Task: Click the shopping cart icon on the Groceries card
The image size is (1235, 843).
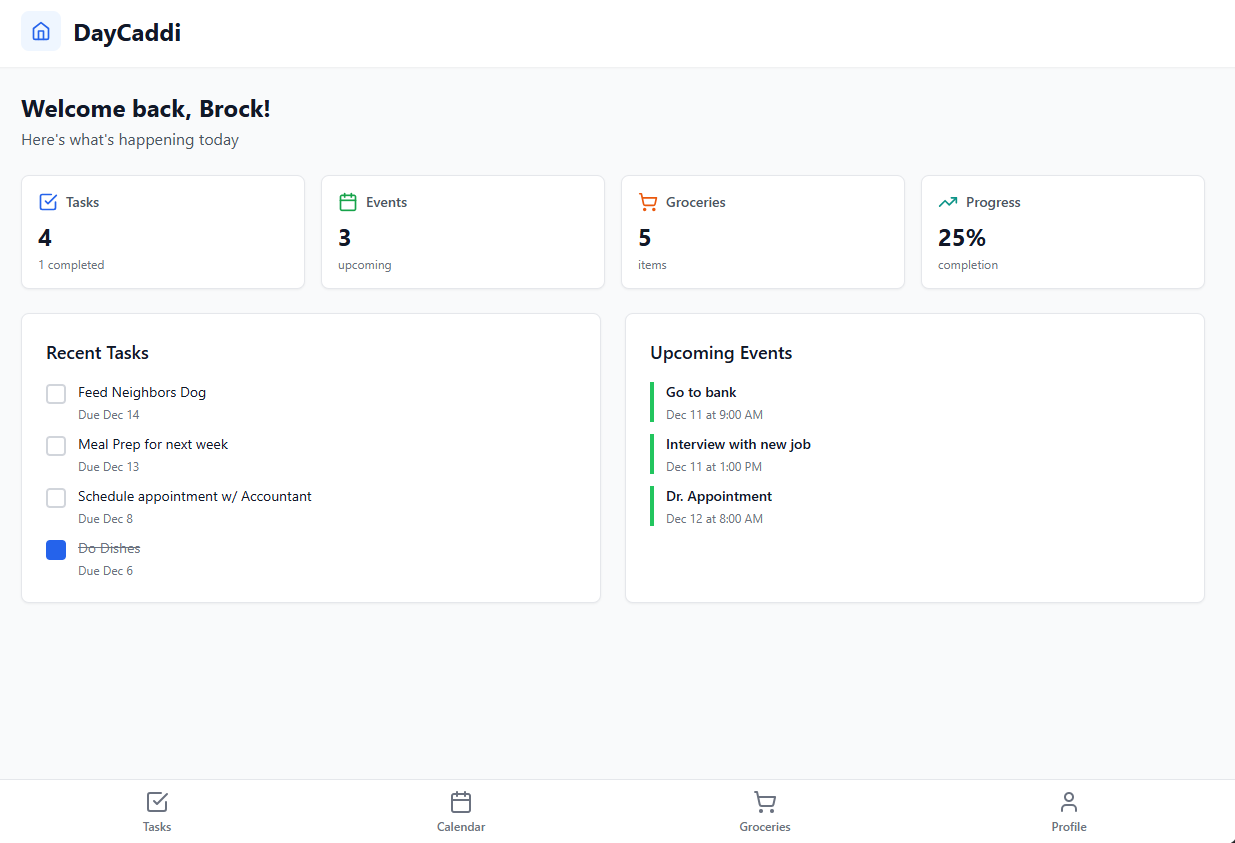Action: [x=647, y=201]
